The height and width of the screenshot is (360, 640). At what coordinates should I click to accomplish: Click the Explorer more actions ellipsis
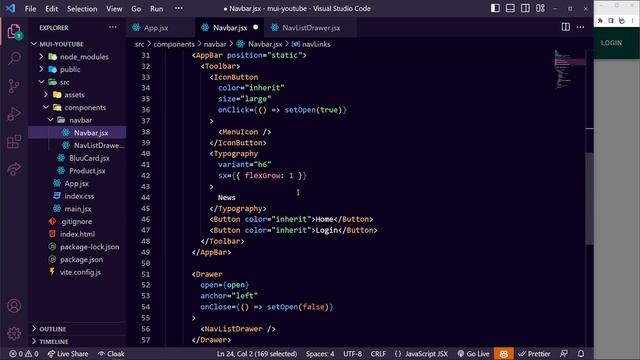[113, 27]
